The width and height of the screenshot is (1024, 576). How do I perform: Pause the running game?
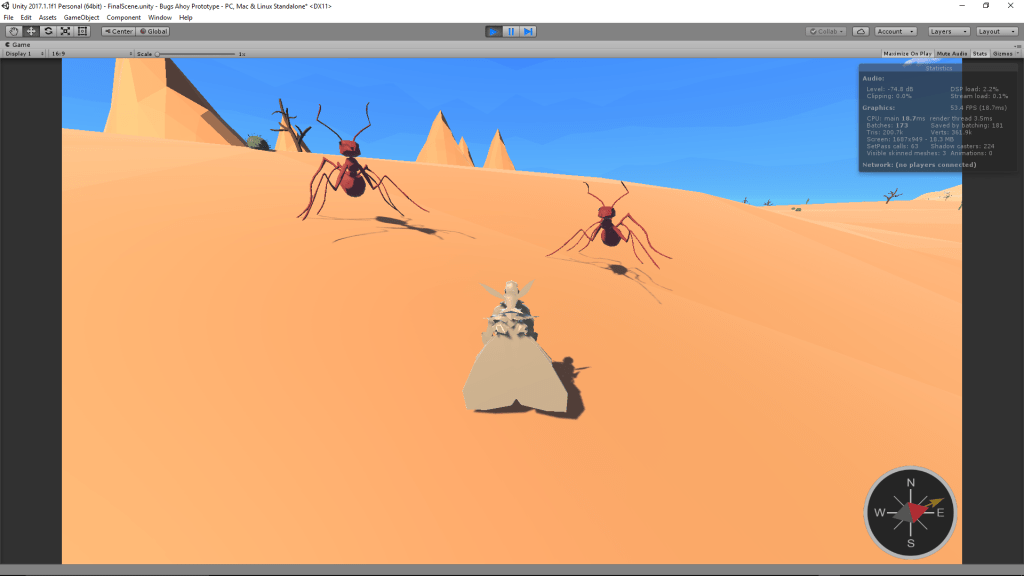coord(511,31)
